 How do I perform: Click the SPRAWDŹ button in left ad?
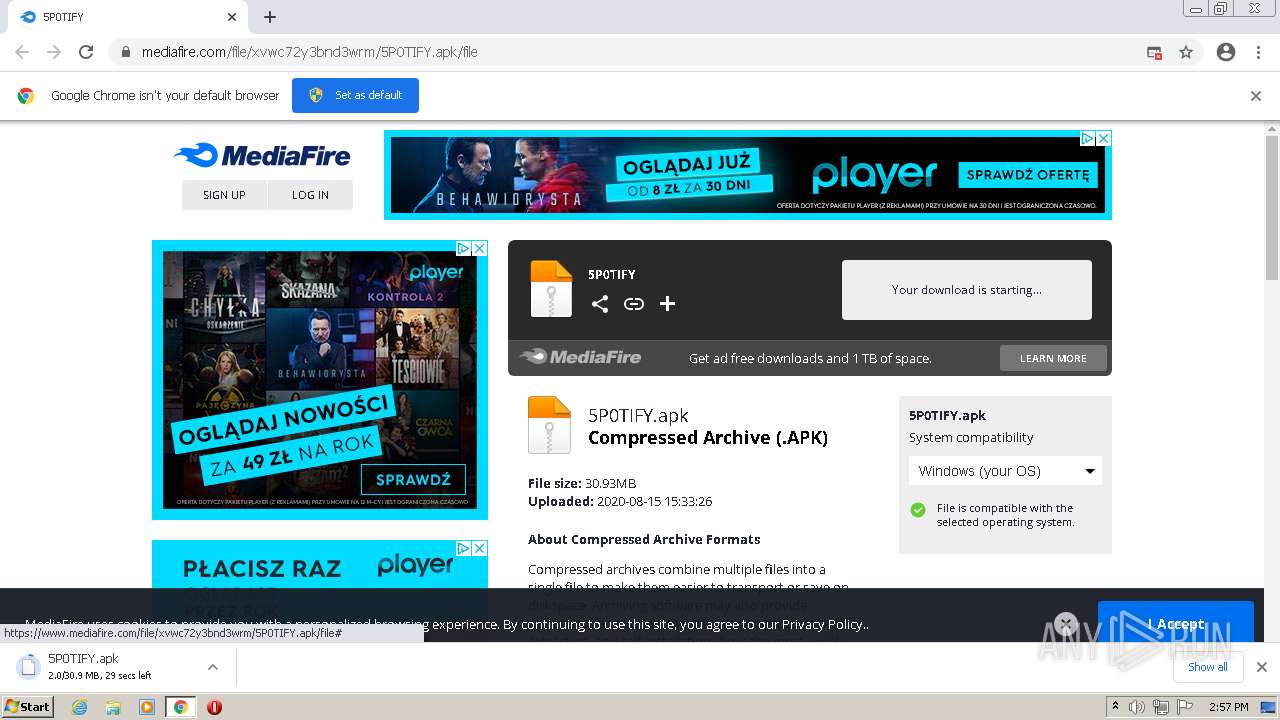pos(413,479)
